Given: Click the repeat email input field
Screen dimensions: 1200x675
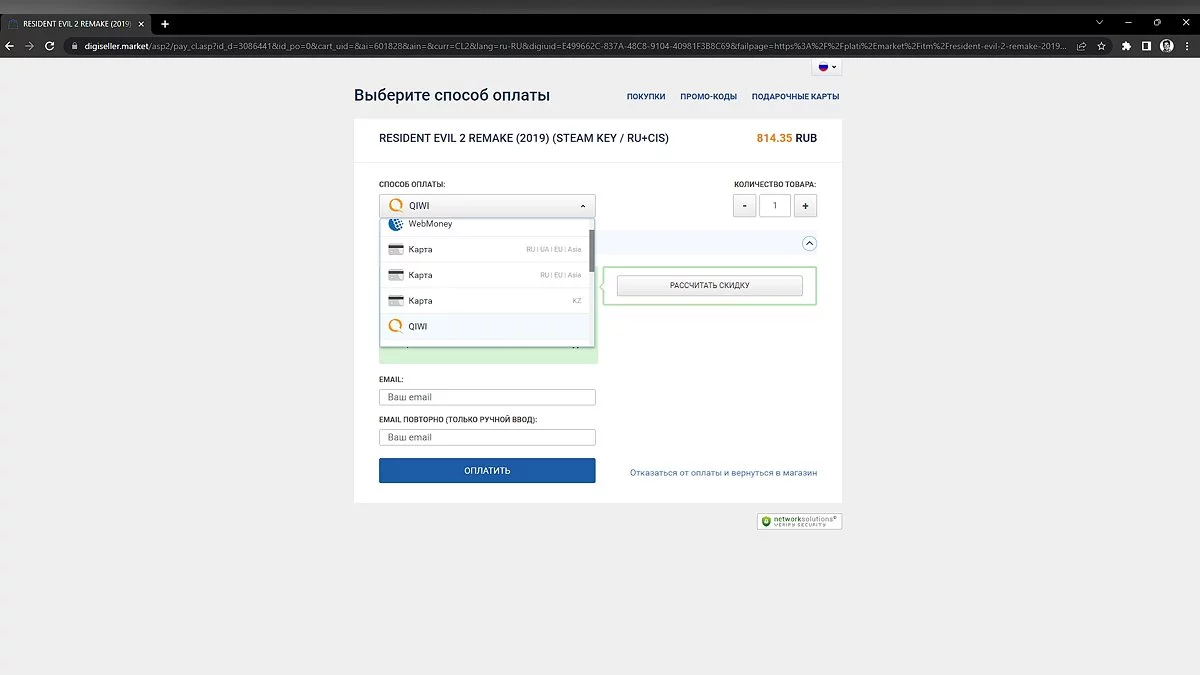Looking at the screenshot, I should pos(487,437).
